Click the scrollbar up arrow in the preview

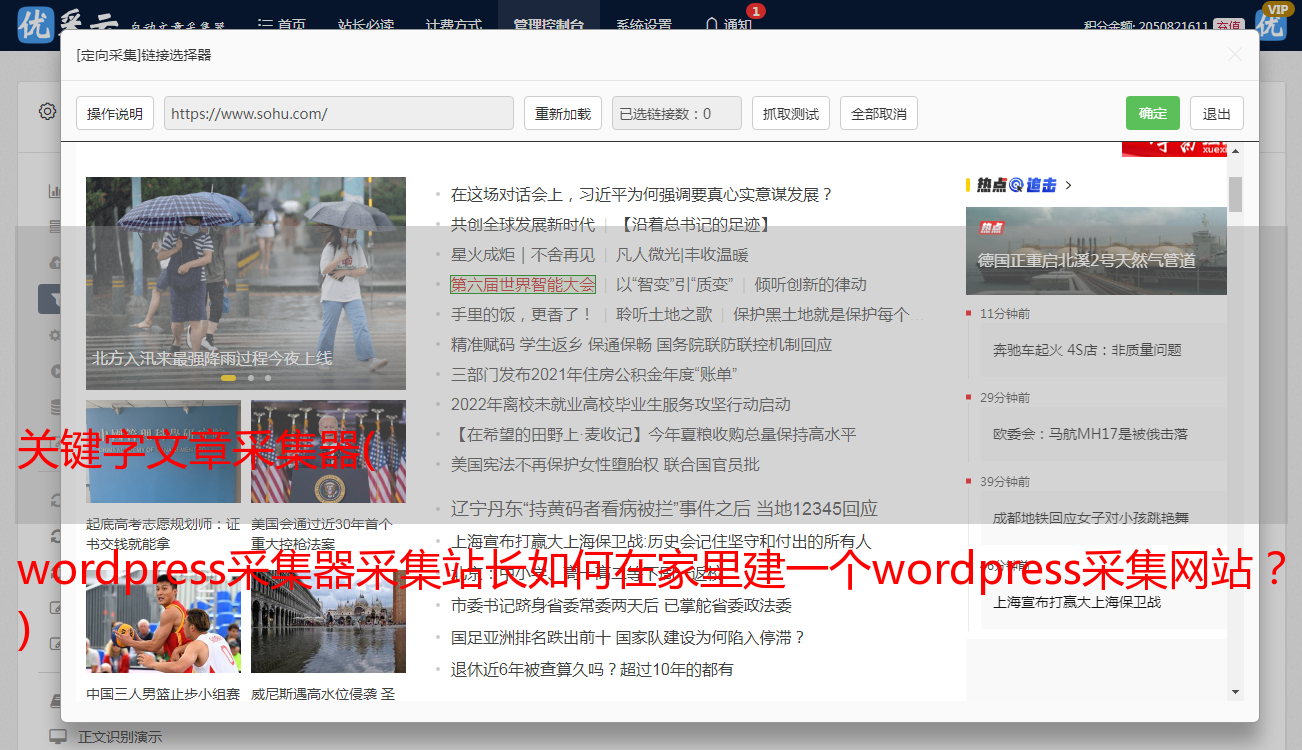(x=1235, y=151)
